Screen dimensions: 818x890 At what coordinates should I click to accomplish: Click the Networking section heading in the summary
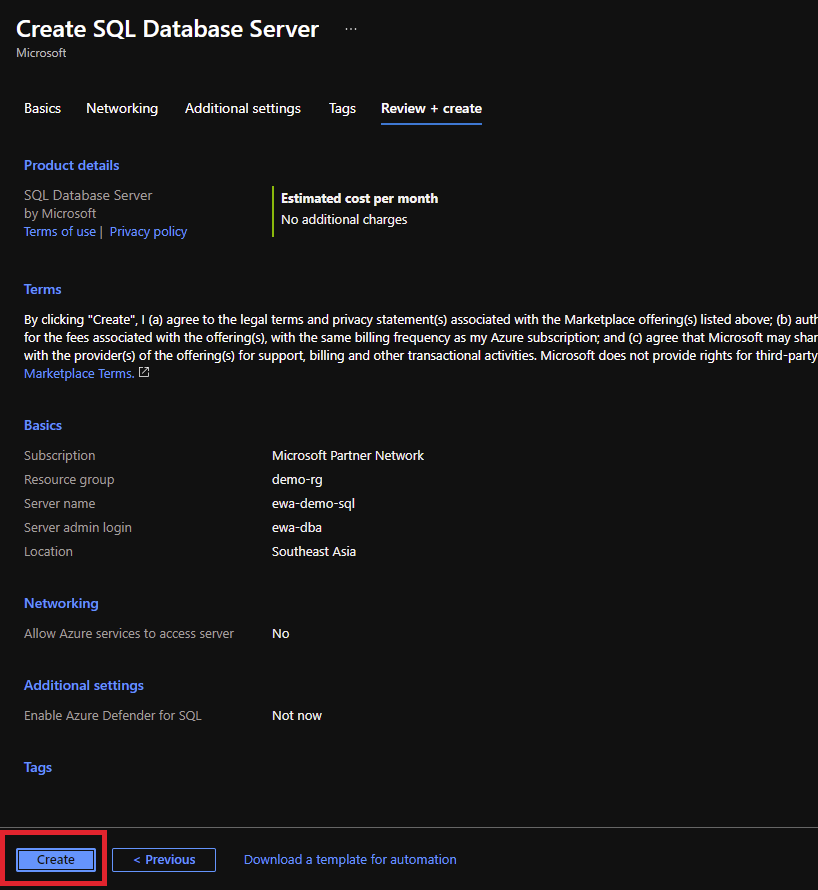[x=61, y=603]
